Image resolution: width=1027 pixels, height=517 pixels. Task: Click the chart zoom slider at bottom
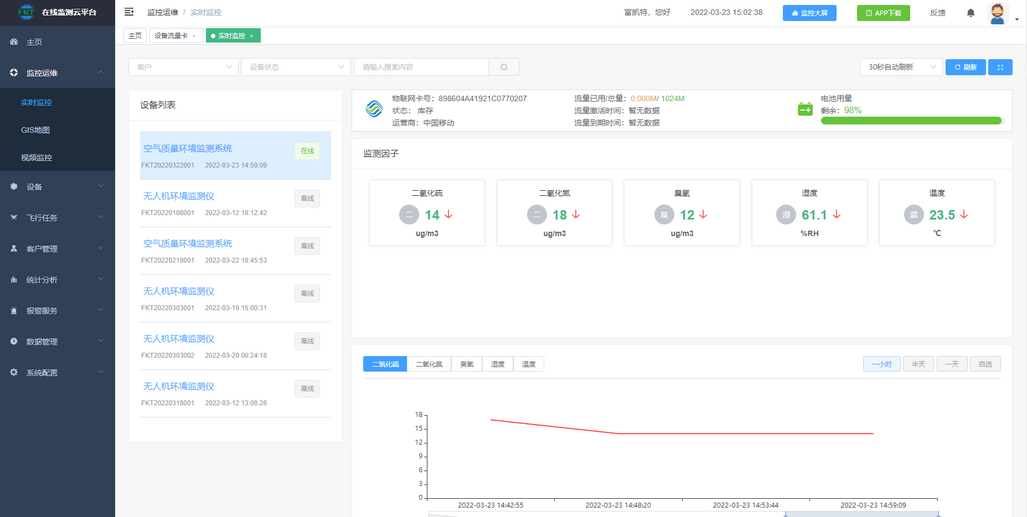pyautogui.click(x=860, y=514)
